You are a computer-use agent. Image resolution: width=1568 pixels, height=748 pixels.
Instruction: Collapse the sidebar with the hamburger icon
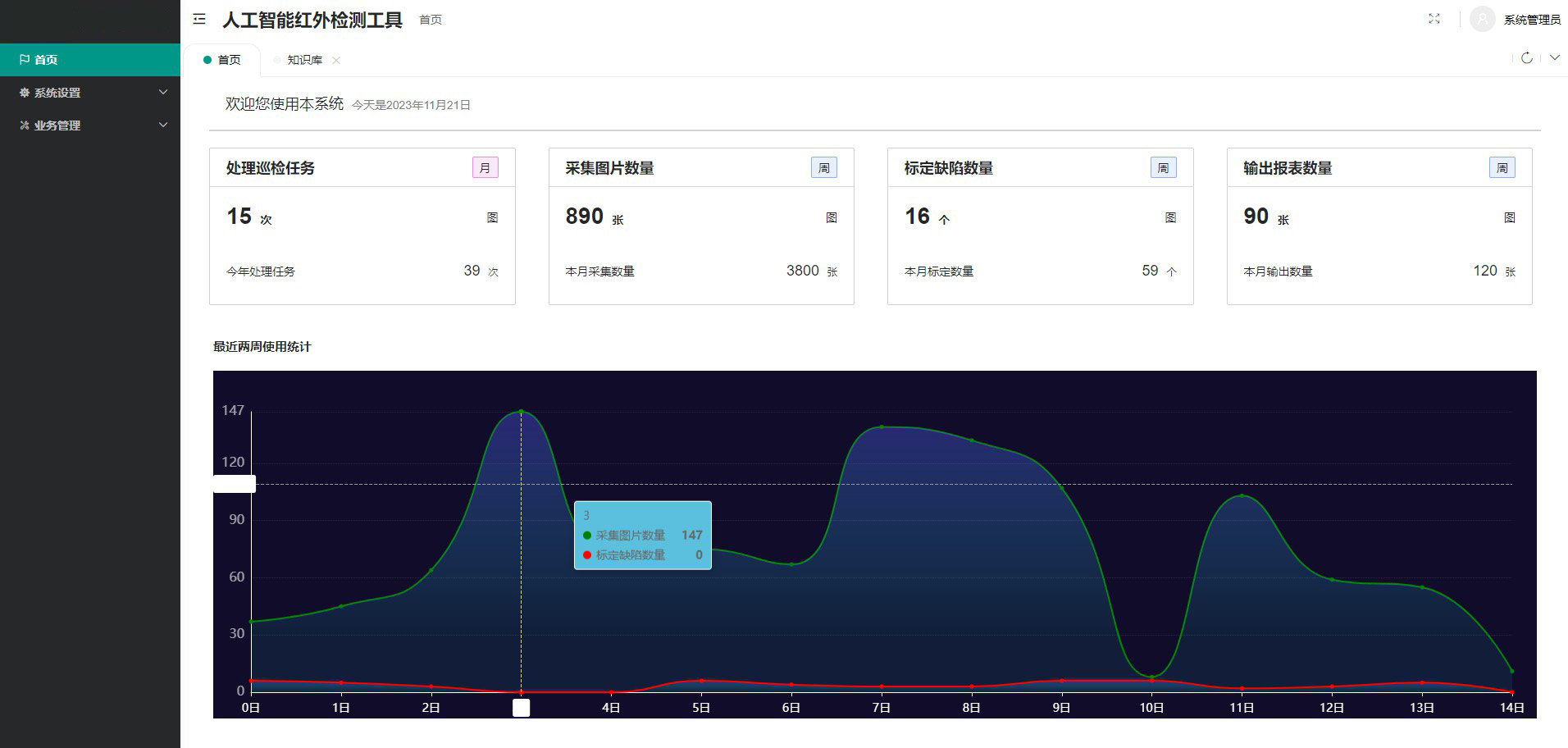coord(199,19)
